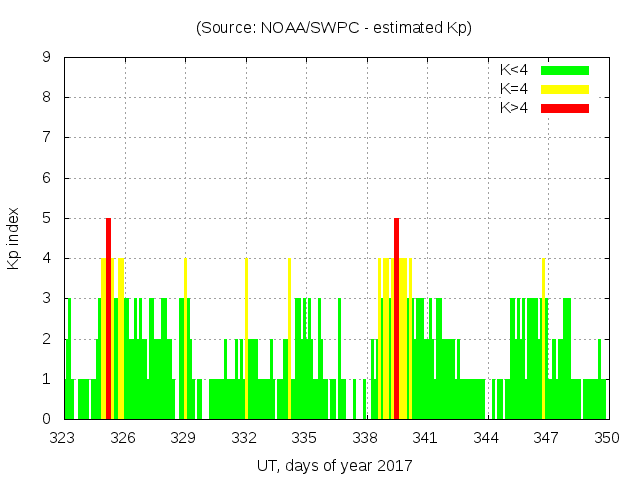The image size is (640, 480).
Task: Click the chart title citing NOAA/SWPC
Action: click(x=334, y=27)
